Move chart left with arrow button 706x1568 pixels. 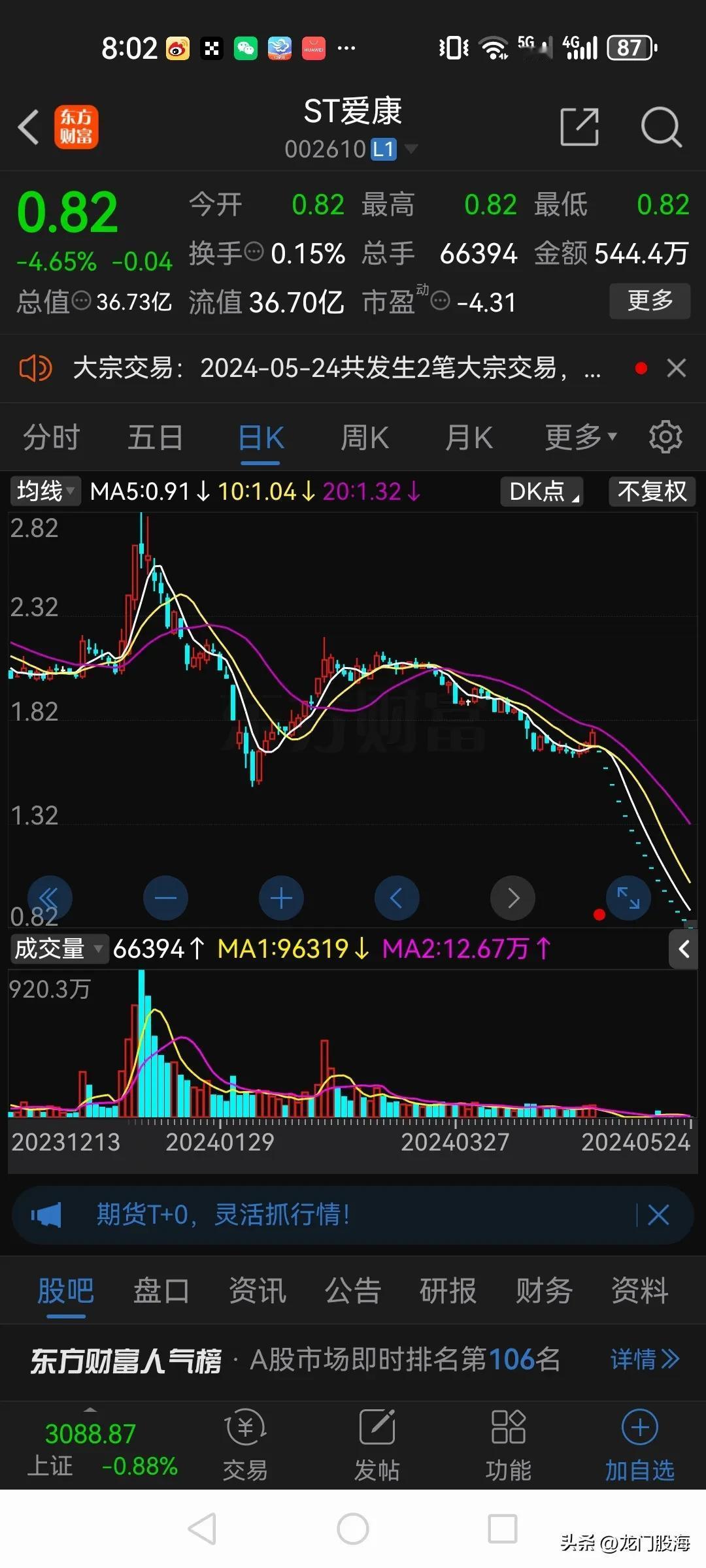coord(397,898)
